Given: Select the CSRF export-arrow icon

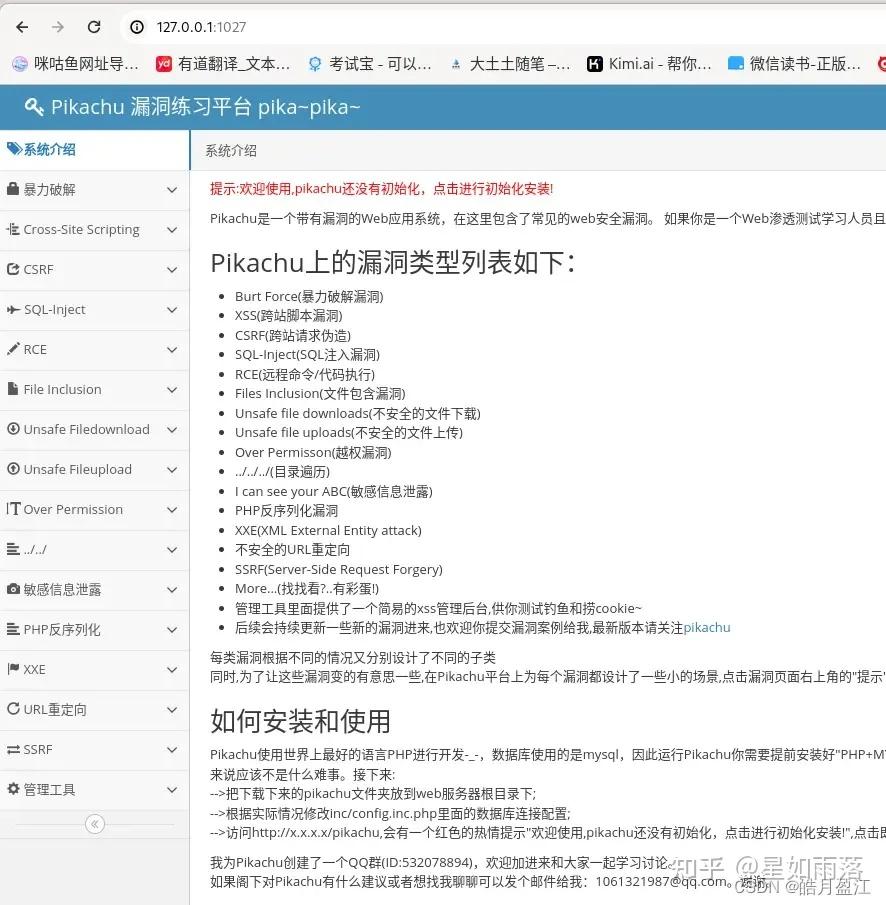Looking at the screenshot, I should (11, 269).
